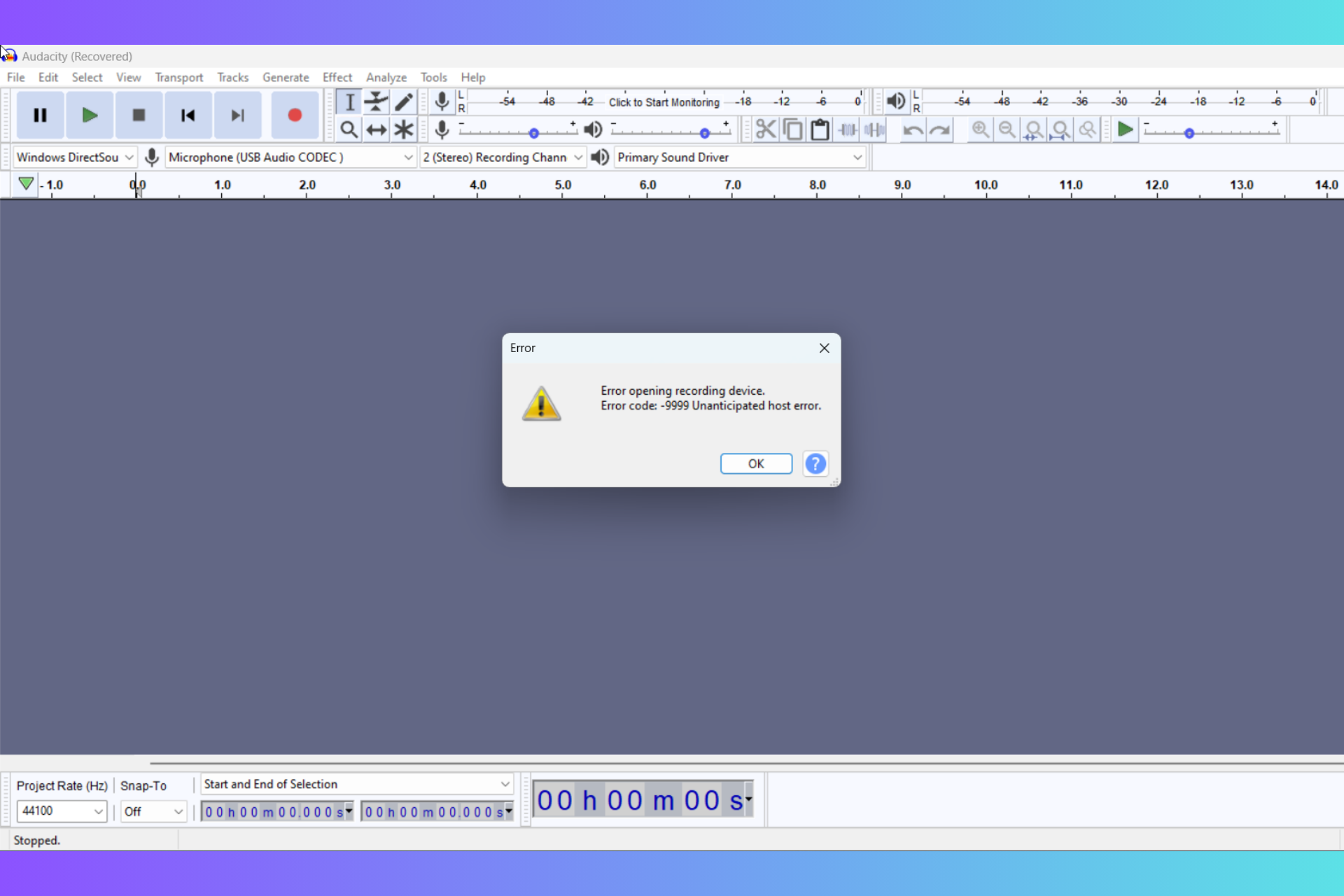
Task: Click the playback meter speaker icon
Action: 895,102
